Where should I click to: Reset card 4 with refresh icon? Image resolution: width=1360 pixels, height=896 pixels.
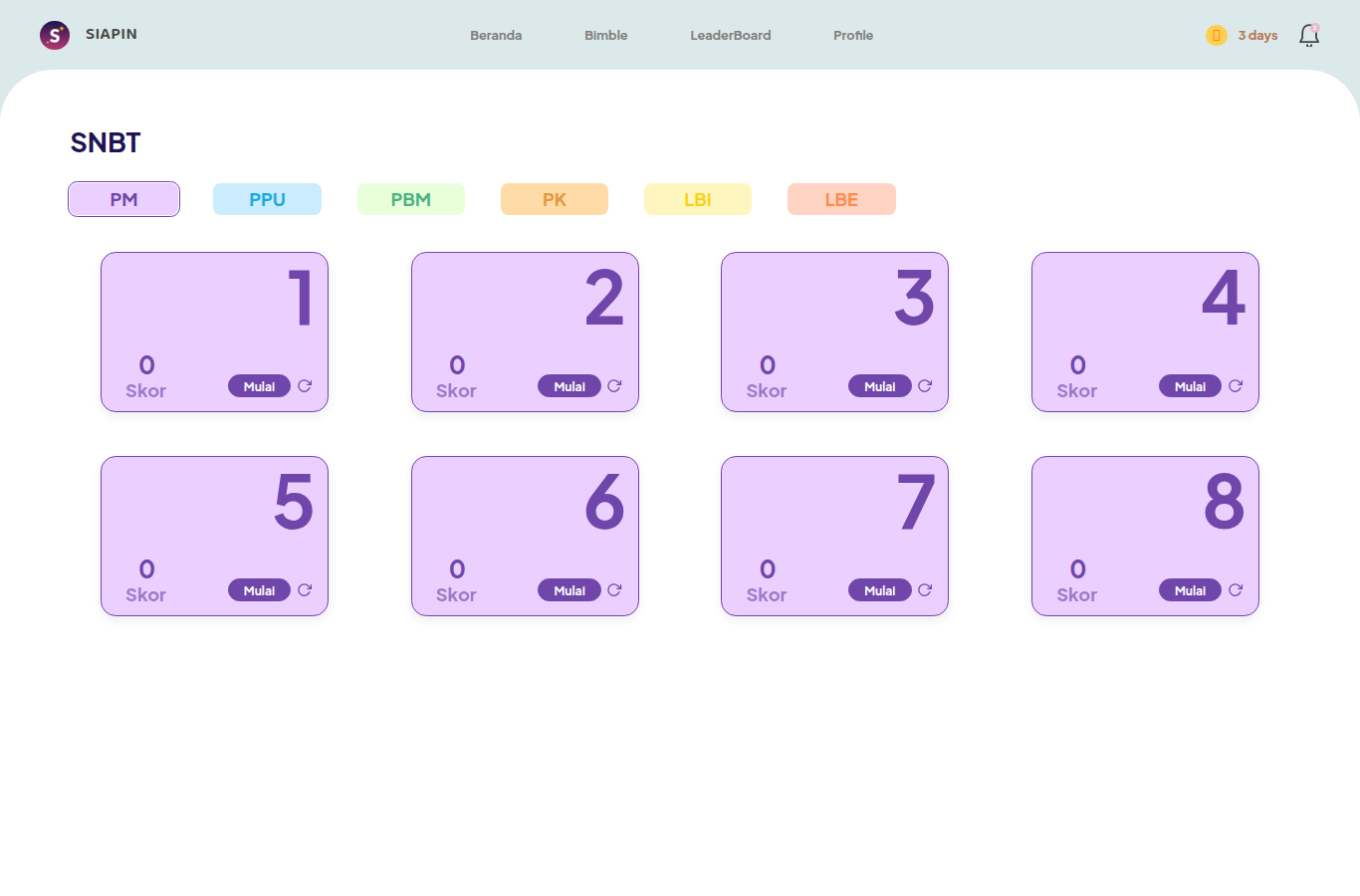coord(1236,385)
